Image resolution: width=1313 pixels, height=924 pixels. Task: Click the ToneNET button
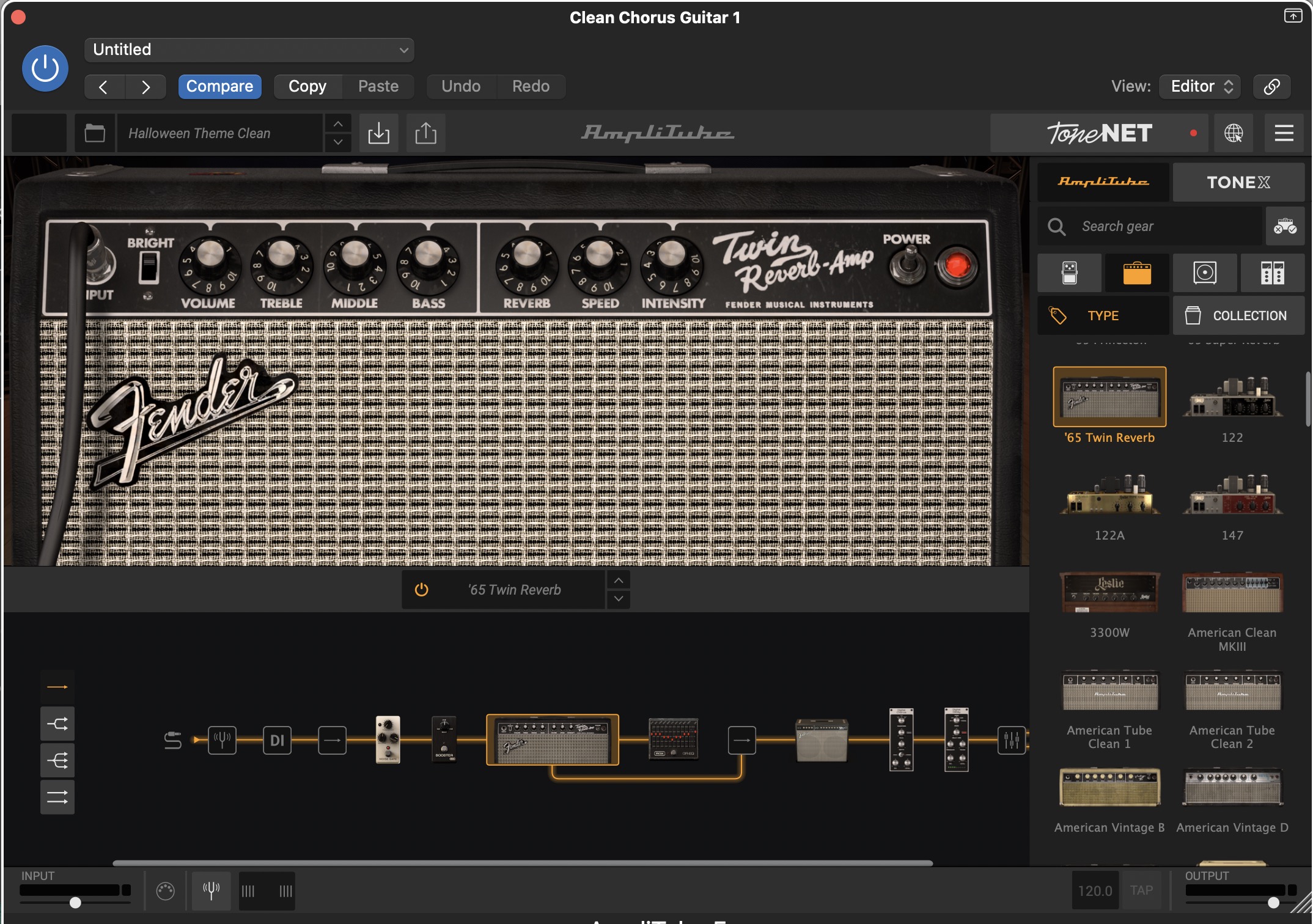1099,133
